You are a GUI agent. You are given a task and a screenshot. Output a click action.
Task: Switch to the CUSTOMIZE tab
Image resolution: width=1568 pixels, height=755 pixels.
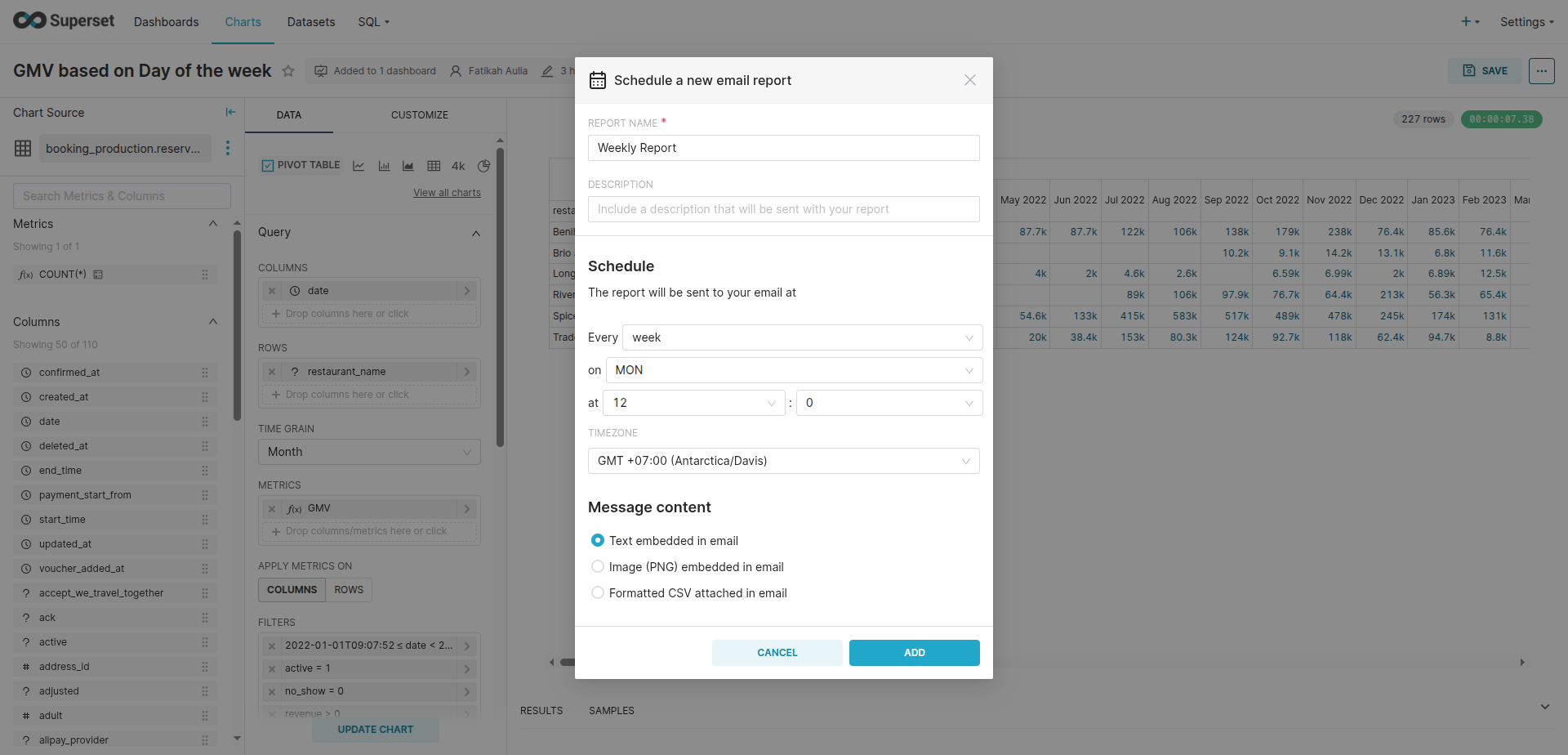[x=419, y=115]
